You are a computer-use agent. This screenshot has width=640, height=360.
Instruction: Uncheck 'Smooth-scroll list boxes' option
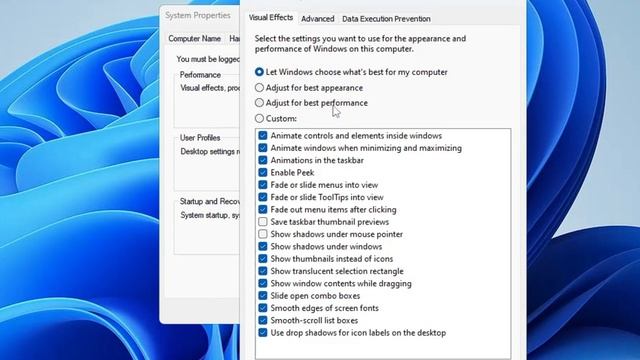[263, 320]
